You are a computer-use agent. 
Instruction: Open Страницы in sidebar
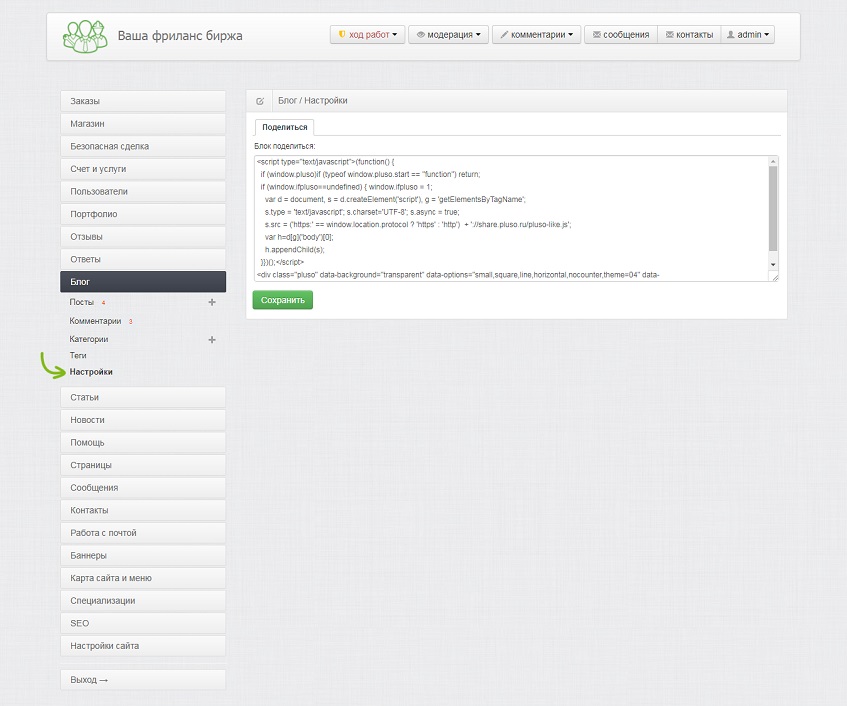click(143, 466)
